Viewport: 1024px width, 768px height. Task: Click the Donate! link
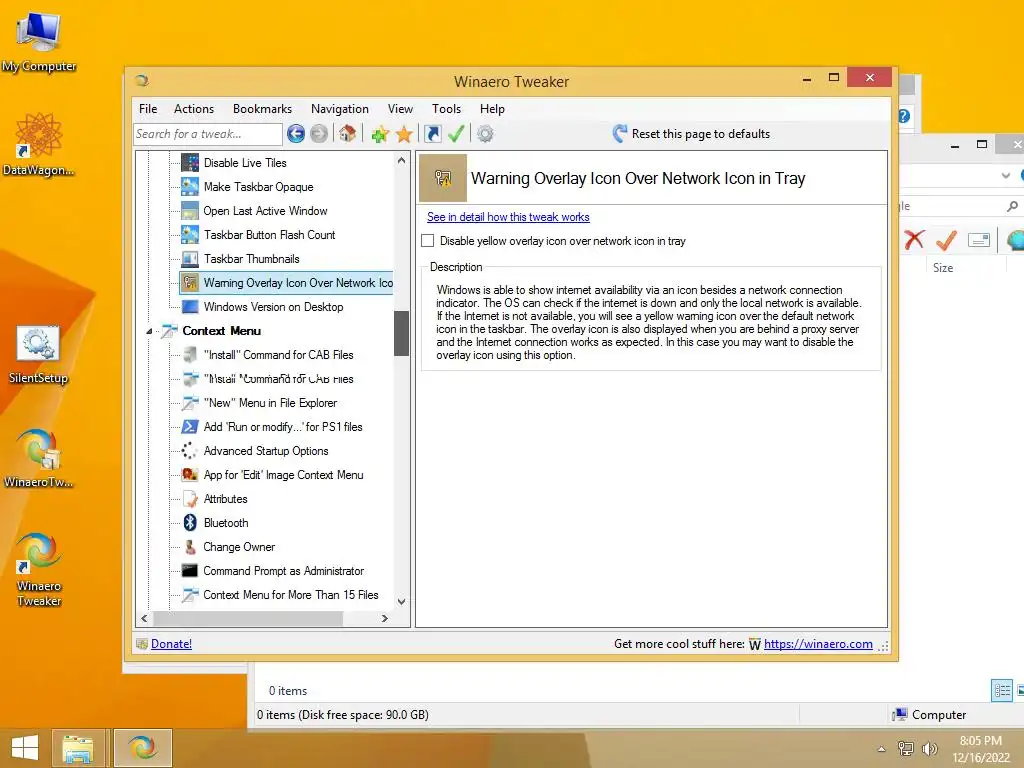click(x=171, y=644)
